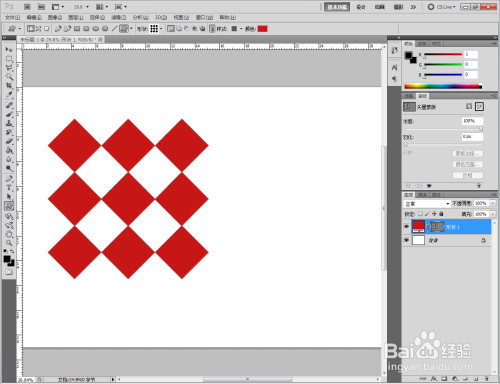500x384 pixels.
Task: Select the Eraser tool
Action: (x=9, y=141)
